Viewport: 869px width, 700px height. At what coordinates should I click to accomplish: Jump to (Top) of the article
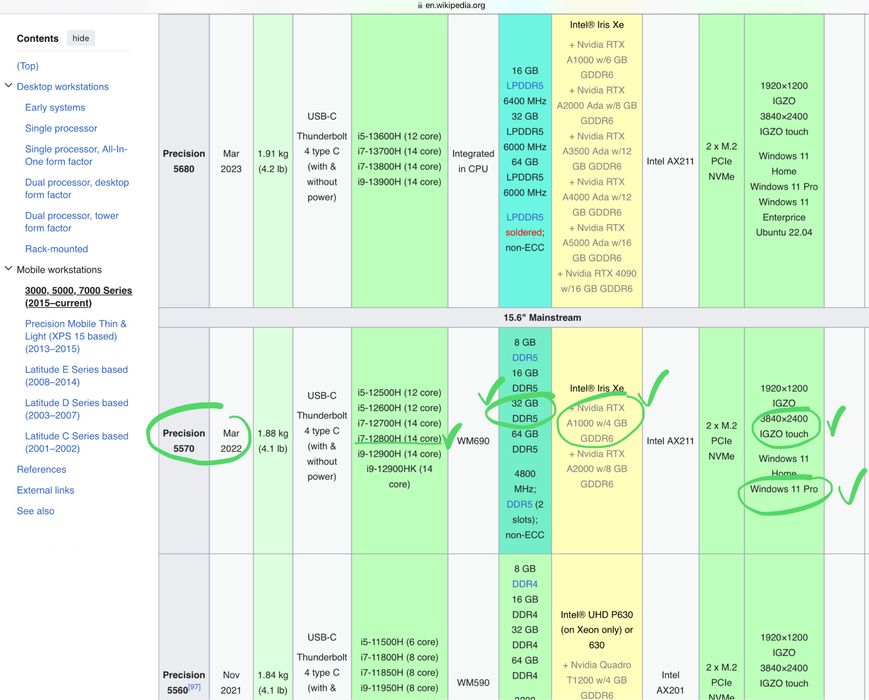pyautogui.click(x=28, y=66)
